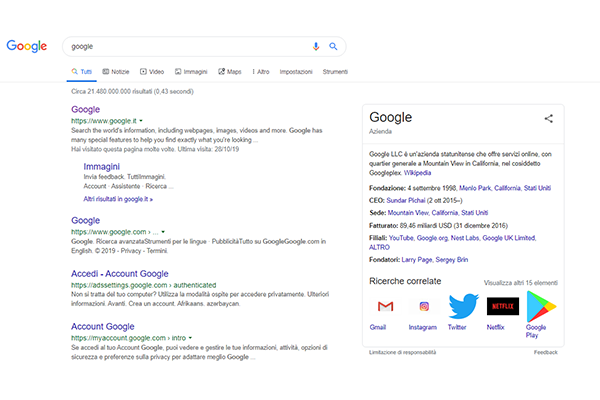Open first Google result title
This screenshot has height=400, width=600.
pyautogui.click(x=85, y=109)
